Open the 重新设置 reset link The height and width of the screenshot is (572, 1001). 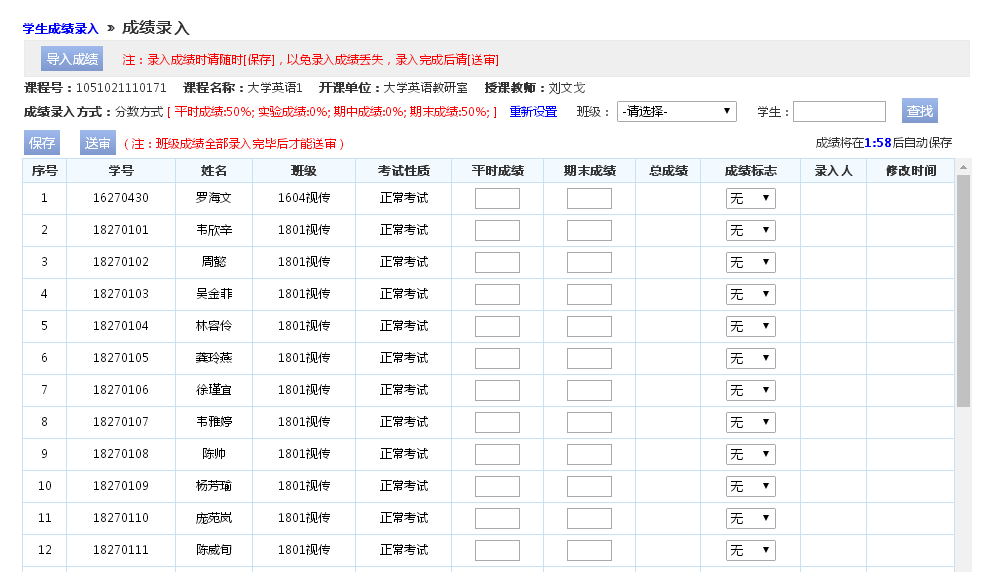[x=533, y=112]
